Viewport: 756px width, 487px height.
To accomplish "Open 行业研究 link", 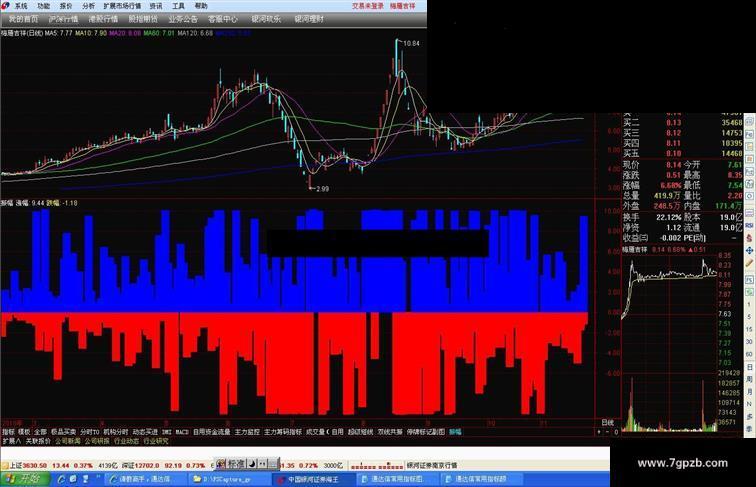I will tap(156, 441).
